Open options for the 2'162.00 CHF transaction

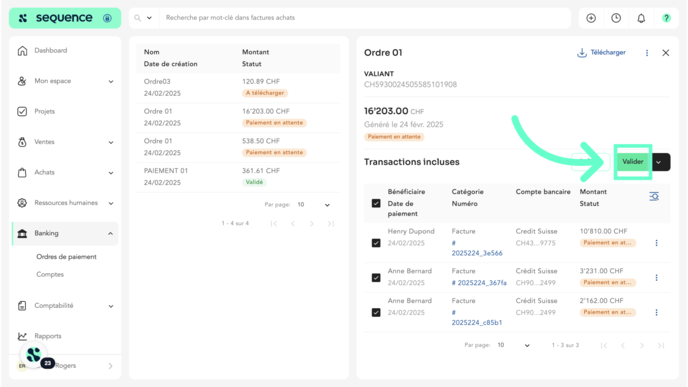(x=656, y=312)
